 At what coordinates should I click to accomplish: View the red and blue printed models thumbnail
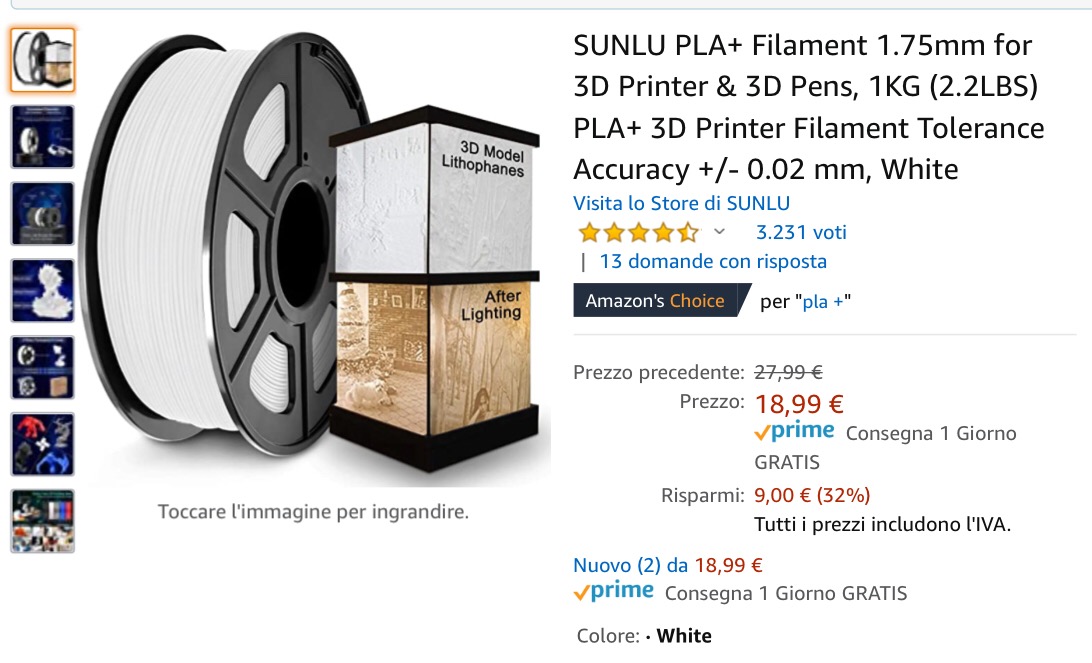pos(42,444)
